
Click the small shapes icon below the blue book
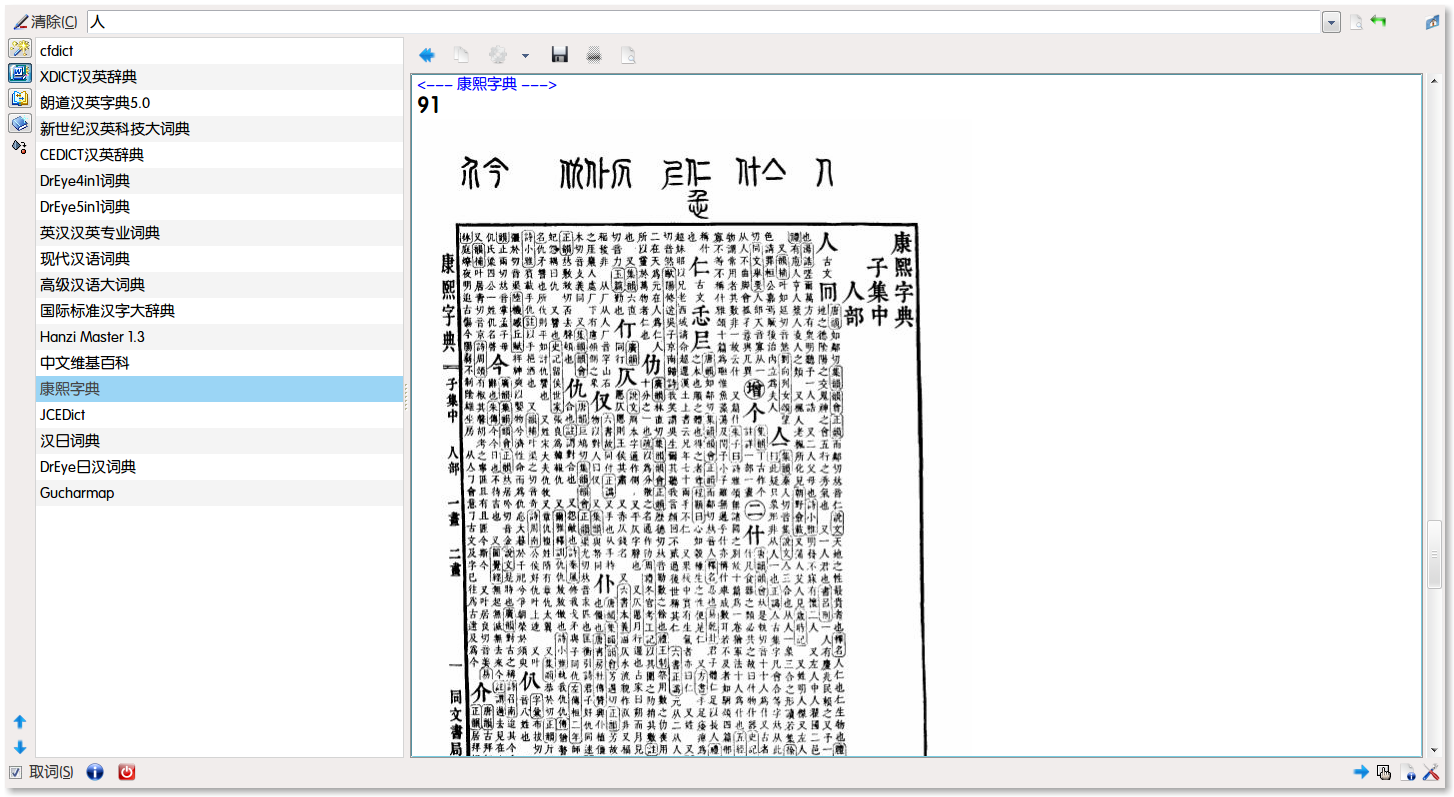tap(19, 146)
